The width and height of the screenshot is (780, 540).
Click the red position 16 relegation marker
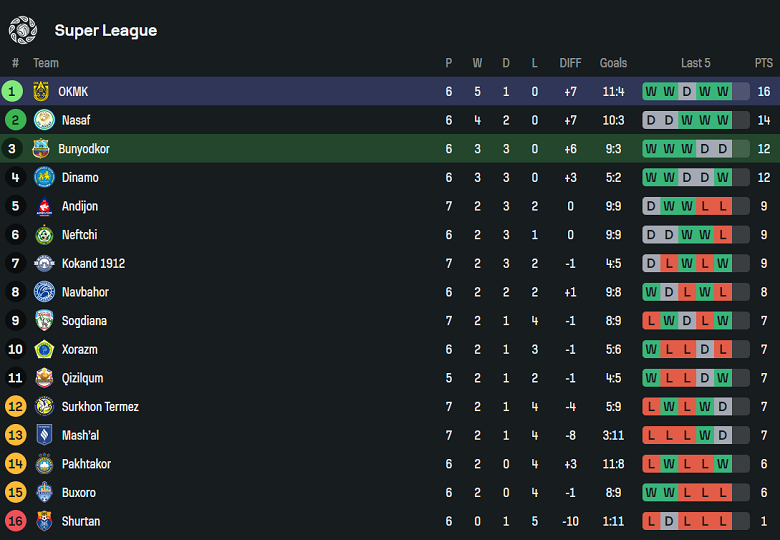(x=15, y=521)
